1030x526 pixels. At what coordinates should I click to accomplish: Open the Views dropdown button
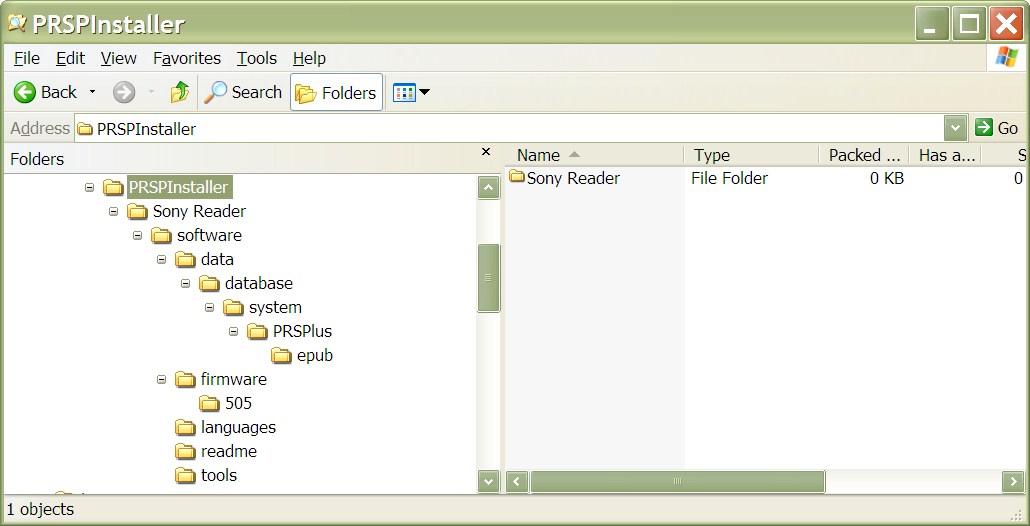pos(411,93)
